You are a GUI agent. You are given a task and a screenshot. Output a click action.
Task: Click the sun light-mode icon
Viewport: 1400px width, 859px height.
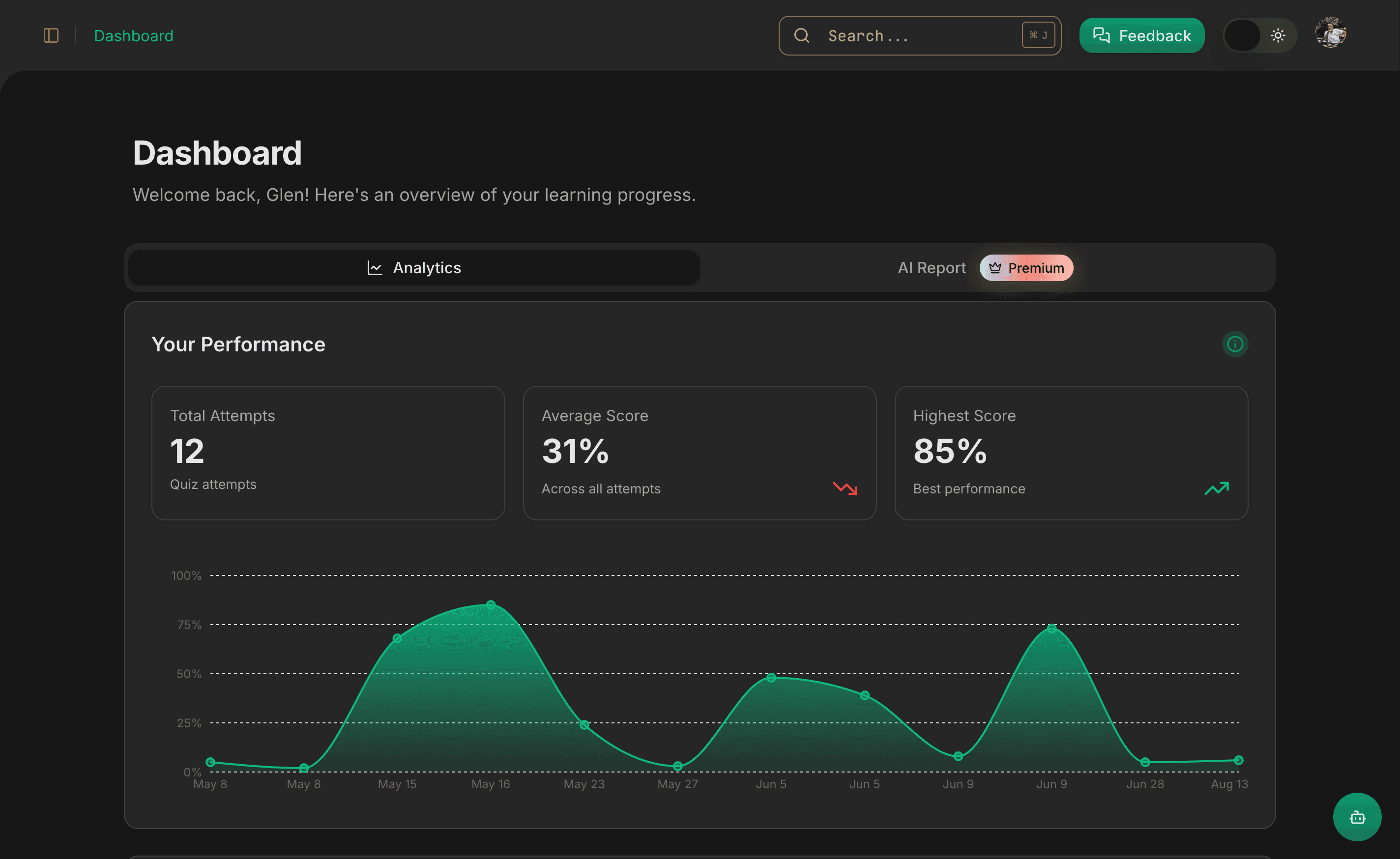(1278, 36)
